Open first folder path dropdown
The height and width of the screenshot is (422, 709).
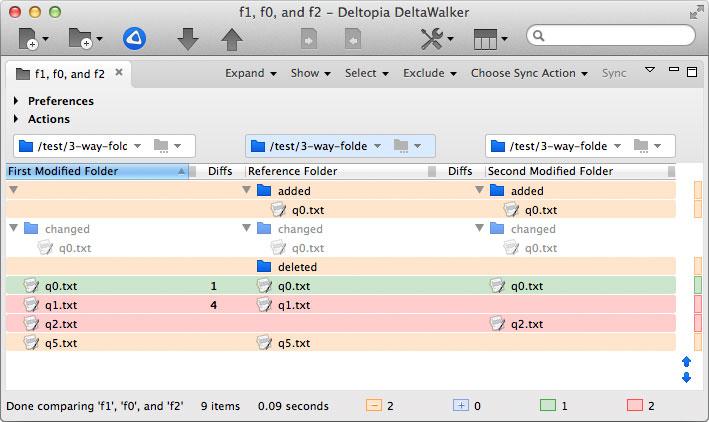coord(138,146)
